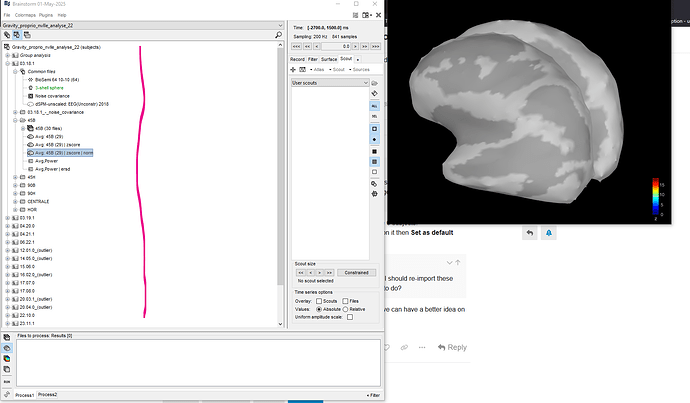Expand the 03.19.1 subject node
The image size is (690, 403).
[7, 218]
